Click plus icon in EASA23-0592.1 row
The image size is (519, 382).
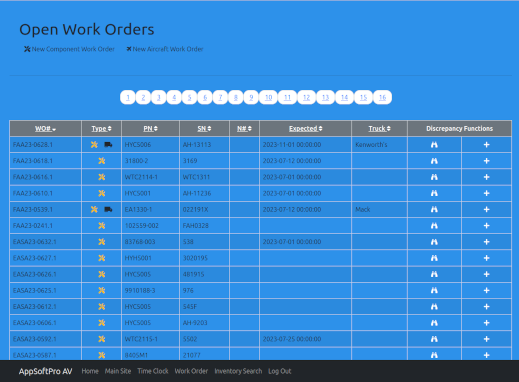(486, 339)
